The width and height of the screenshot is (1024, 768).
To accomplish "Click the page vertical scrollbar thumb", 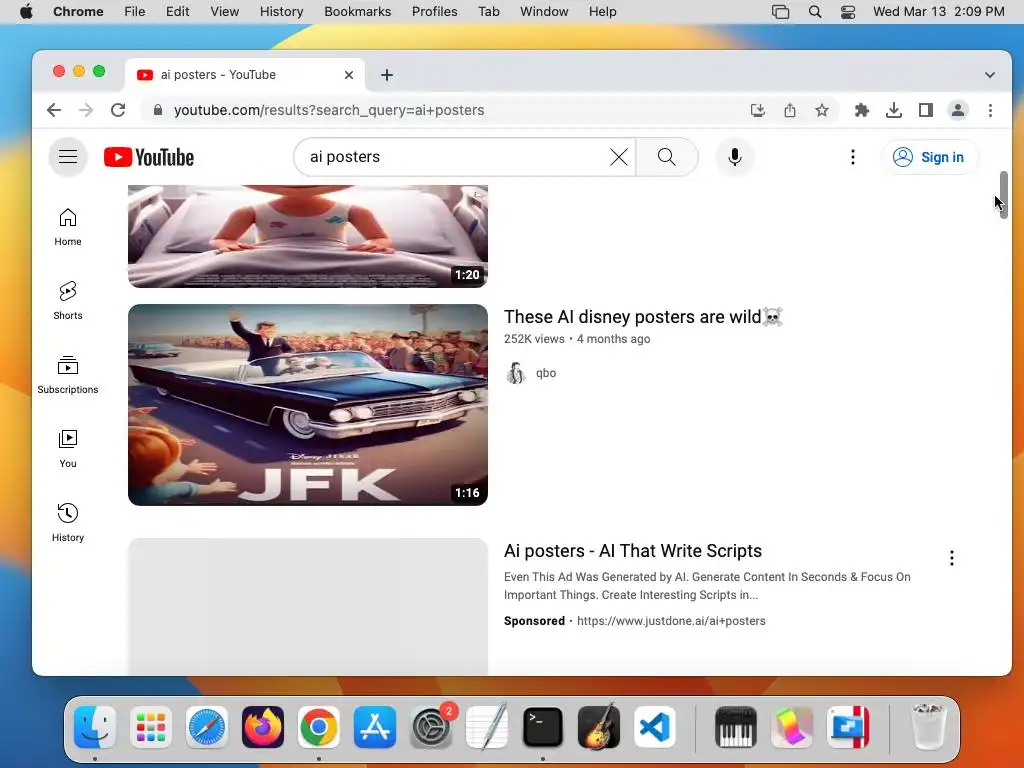I will point(1004,195).
